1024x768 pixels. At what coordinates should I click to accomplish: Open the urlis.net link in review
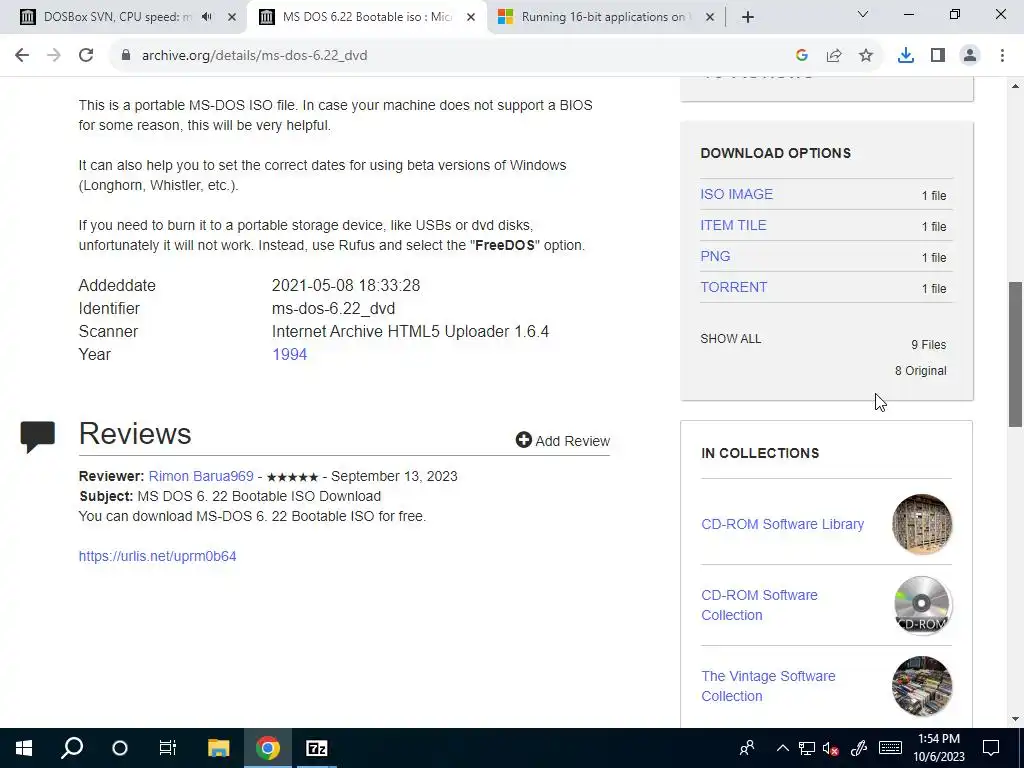point(157,556)
